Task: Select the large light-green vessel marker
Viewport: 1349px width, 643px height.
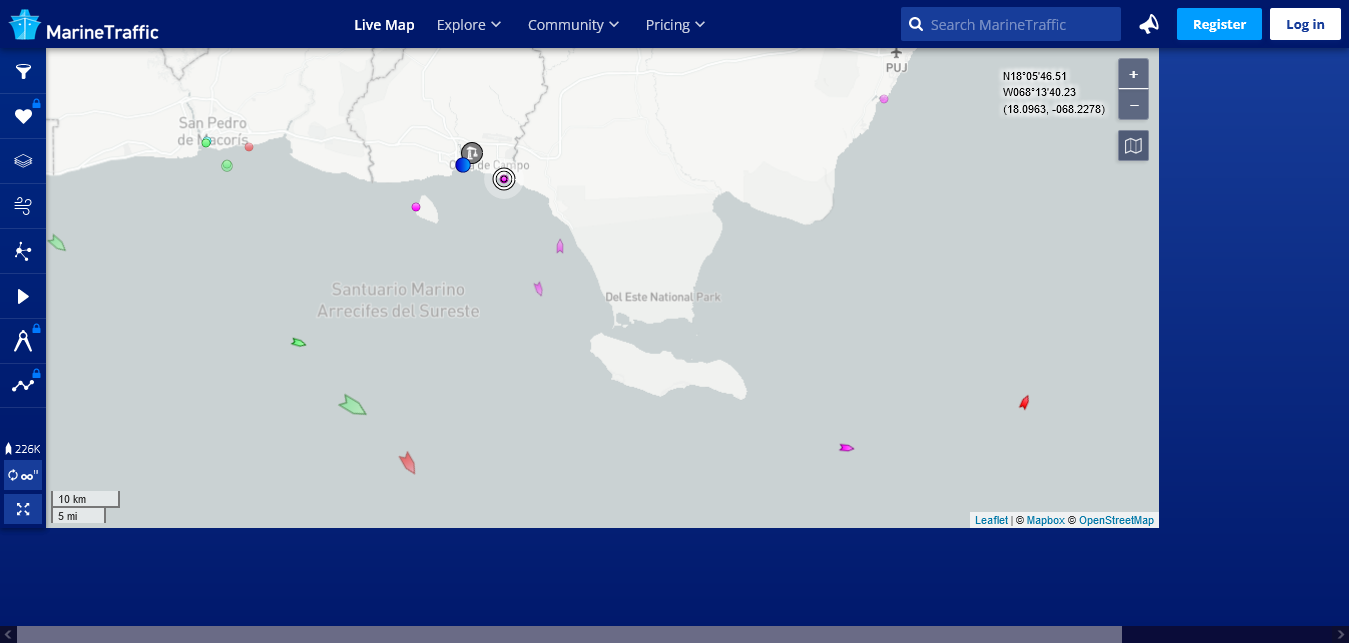Action: pyautogui.click(x=352, y=405)
